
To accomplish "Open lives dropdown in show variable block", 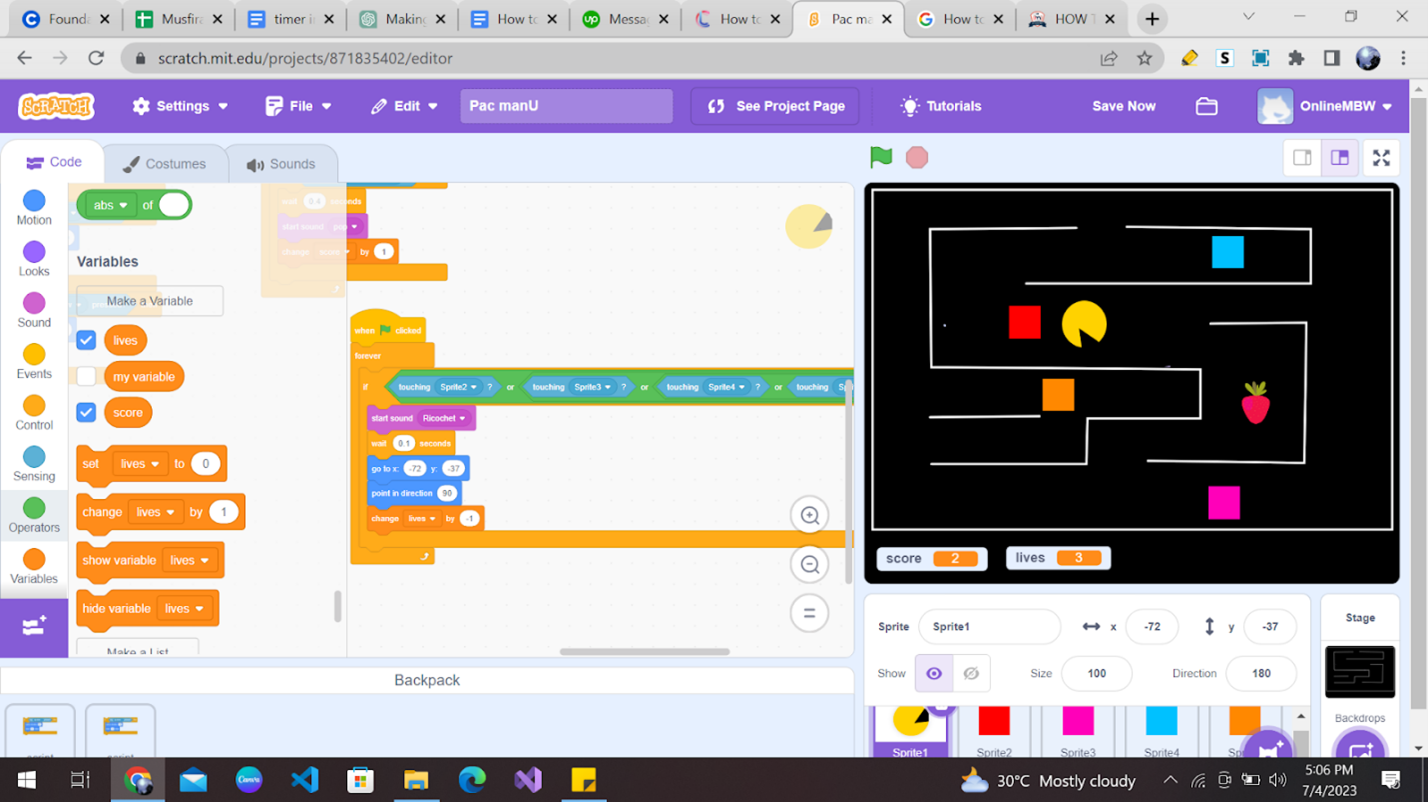I will click(190, 560).
